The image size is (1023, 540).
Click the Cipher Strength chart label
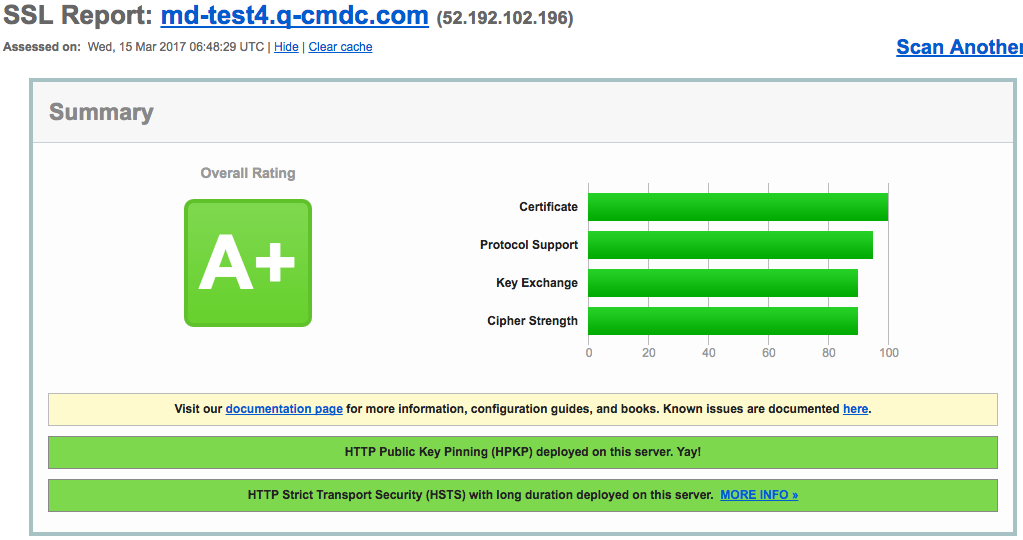(532, 321)
